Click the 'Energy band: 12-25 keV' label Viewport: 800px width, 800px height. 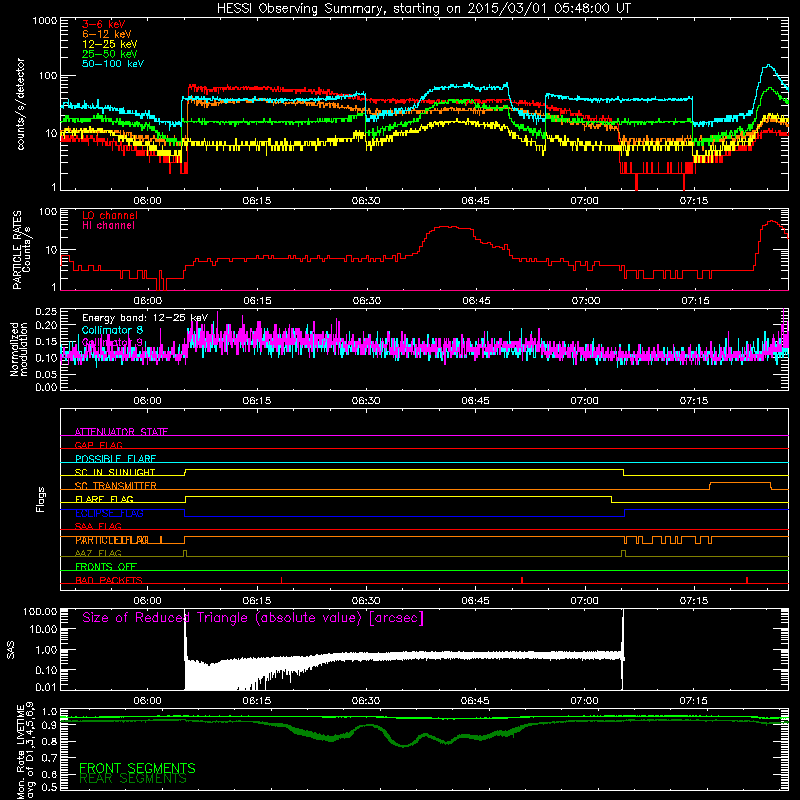tap(145, 318)
